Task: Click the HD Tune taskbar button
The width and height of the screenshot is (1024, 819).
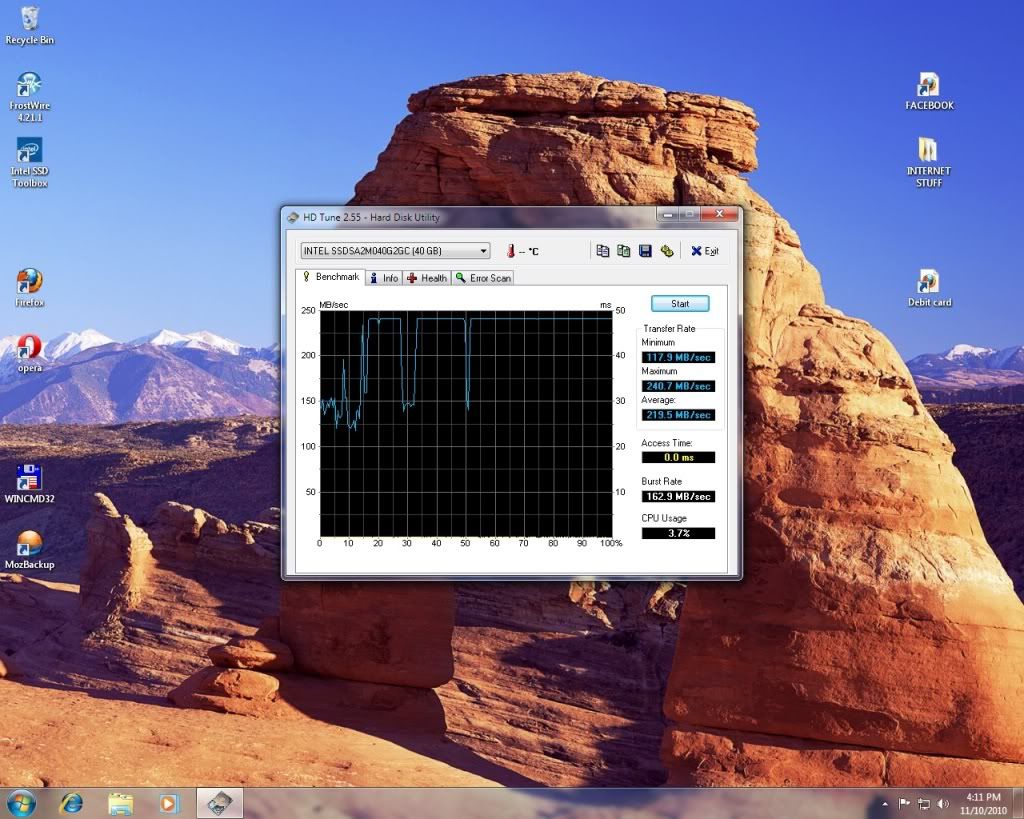Action: (x=220, y=803)
